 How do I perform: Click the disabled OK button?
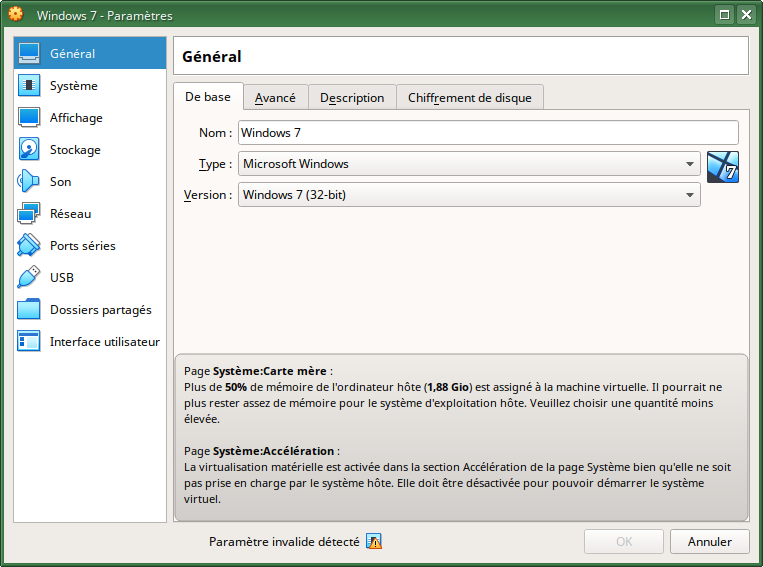624,542
